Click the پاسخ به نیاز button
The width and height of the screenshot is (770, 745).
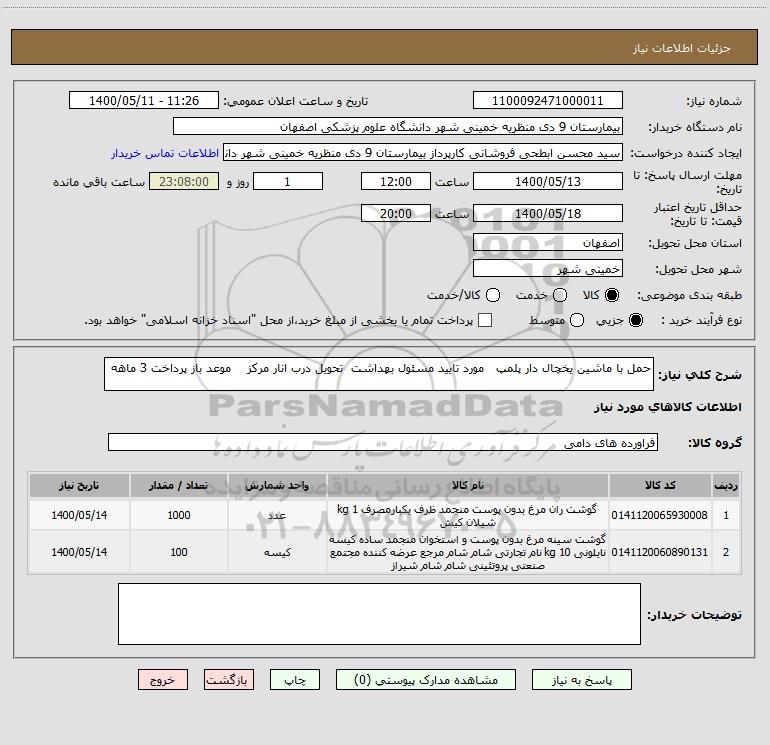point(581,680)
